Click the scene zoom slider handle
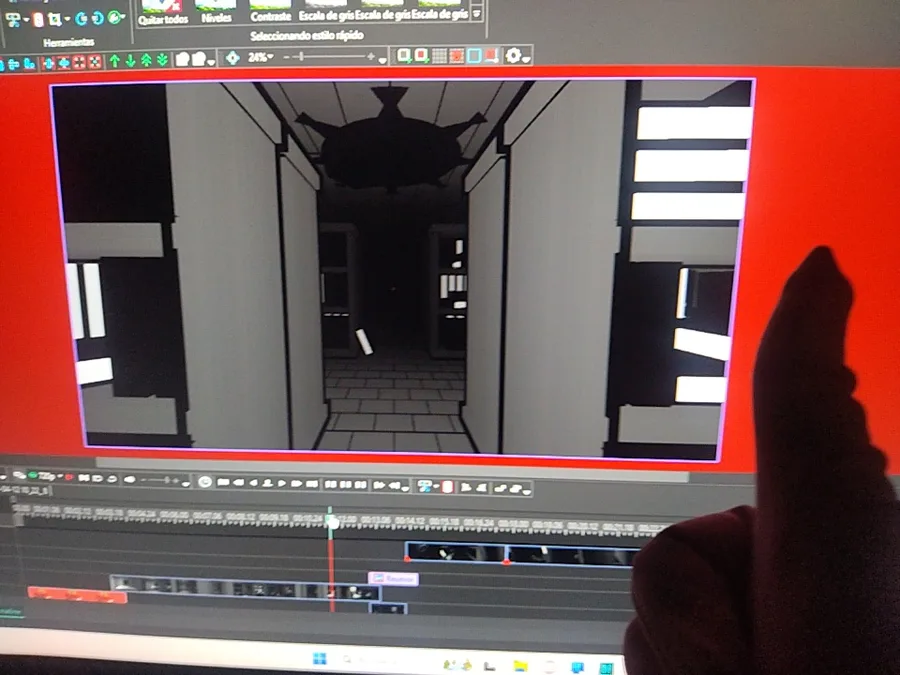Screen dimensions: 900x675 tap(302, 56)
